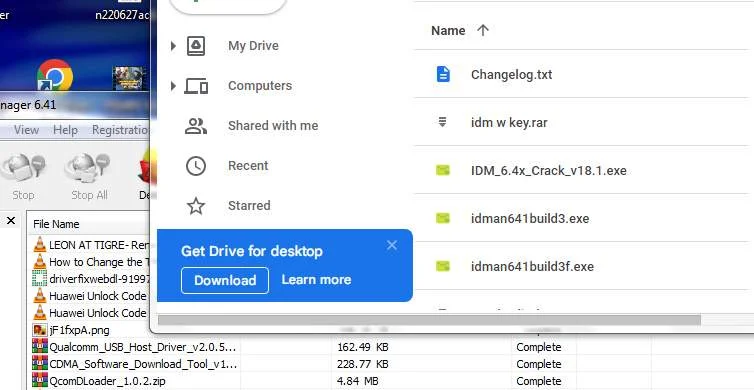Image resolution: width=754 pixels, height=390 pixels.
Task: Open Recent files list
Action: [248, 166]
